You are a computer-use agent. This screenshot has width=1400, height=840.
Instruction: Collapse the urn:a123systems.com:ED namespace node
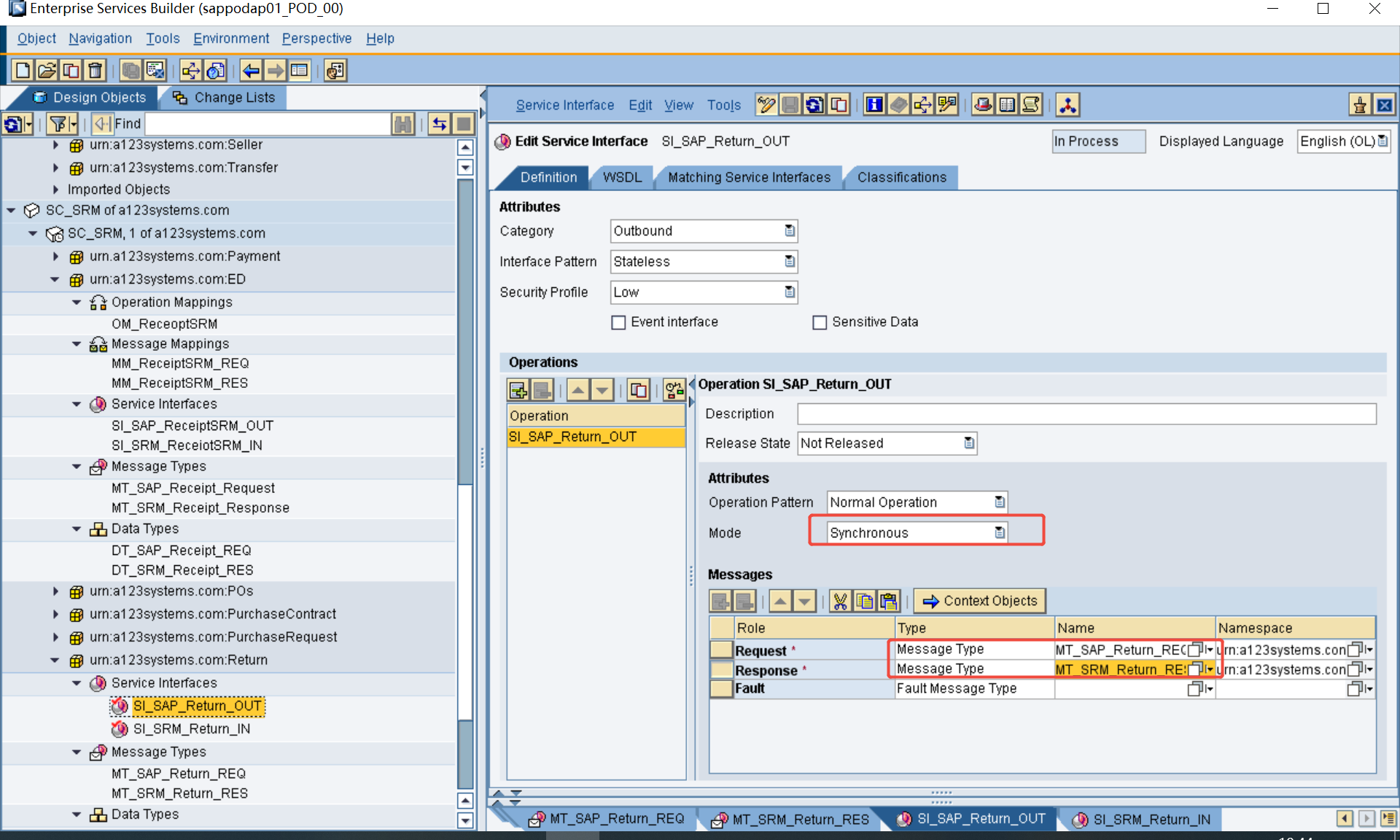(55, 279)
